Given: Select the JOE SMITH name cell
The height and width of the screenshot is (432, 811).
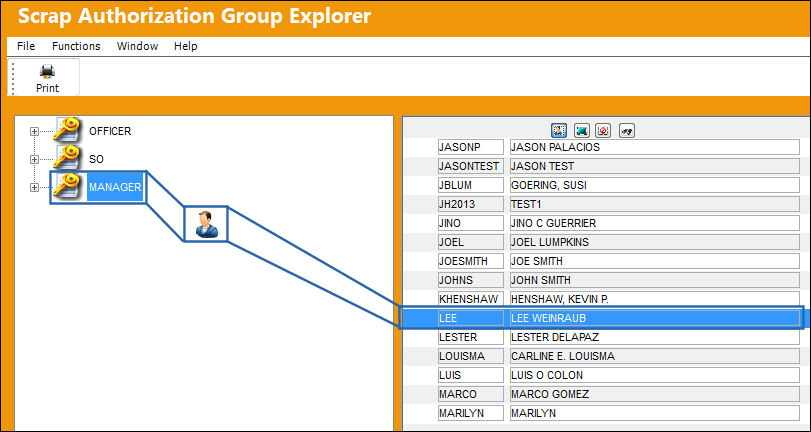Looking at the screenshot, I should (654, 261).
